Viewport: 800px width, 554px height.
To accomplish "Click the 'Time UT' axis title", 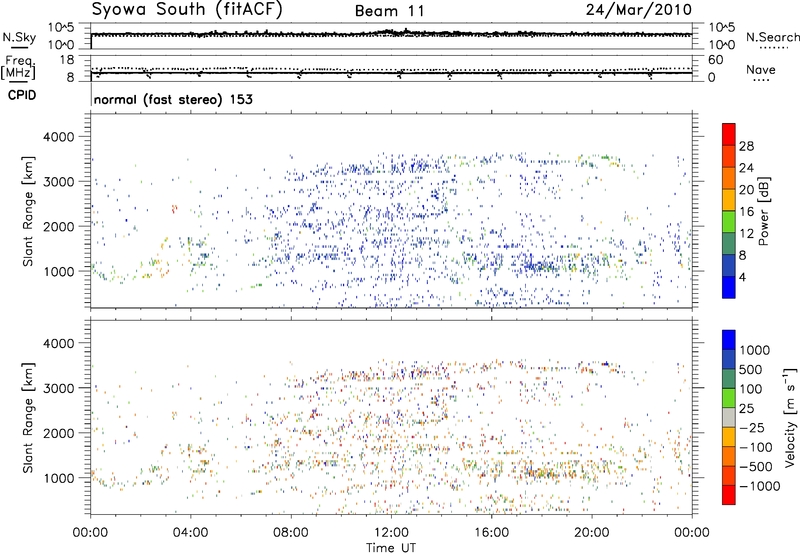I will point(391,548).
